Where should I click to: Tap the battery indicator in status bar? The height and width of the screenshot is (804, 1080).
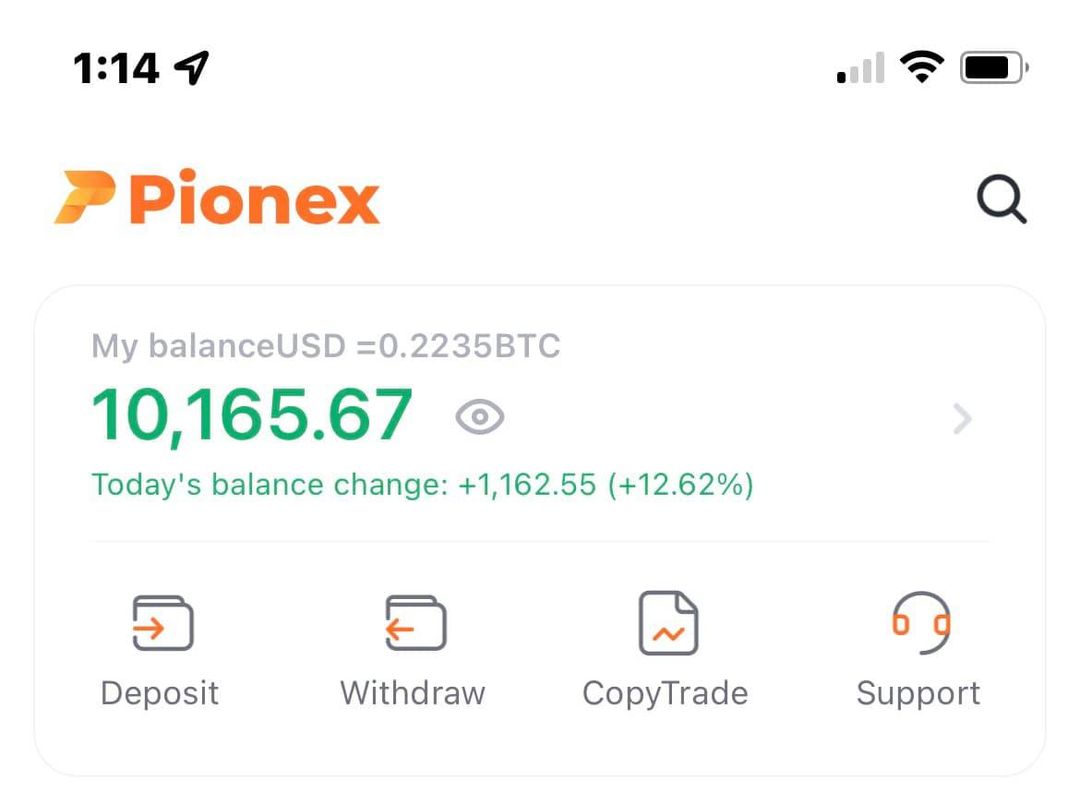click(x=994, y=68)
